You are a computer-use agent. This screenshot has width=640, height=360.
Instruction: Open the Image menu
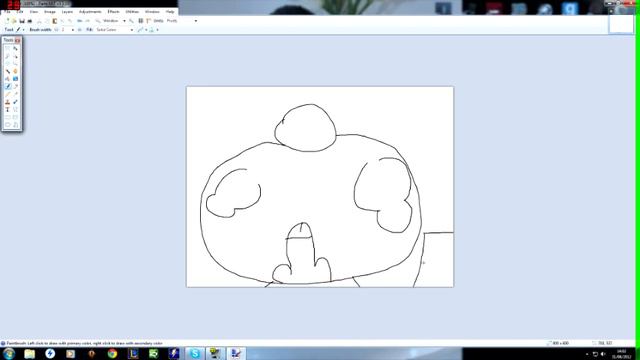tap(50, 12)
